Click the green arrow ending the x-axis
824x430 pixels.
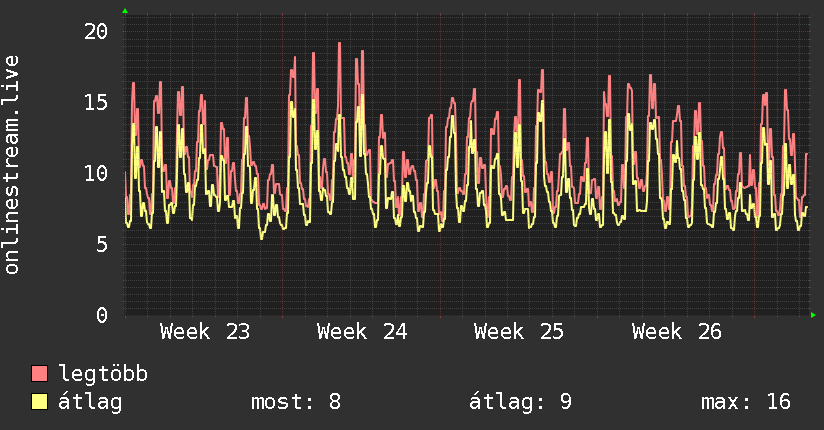813,315
